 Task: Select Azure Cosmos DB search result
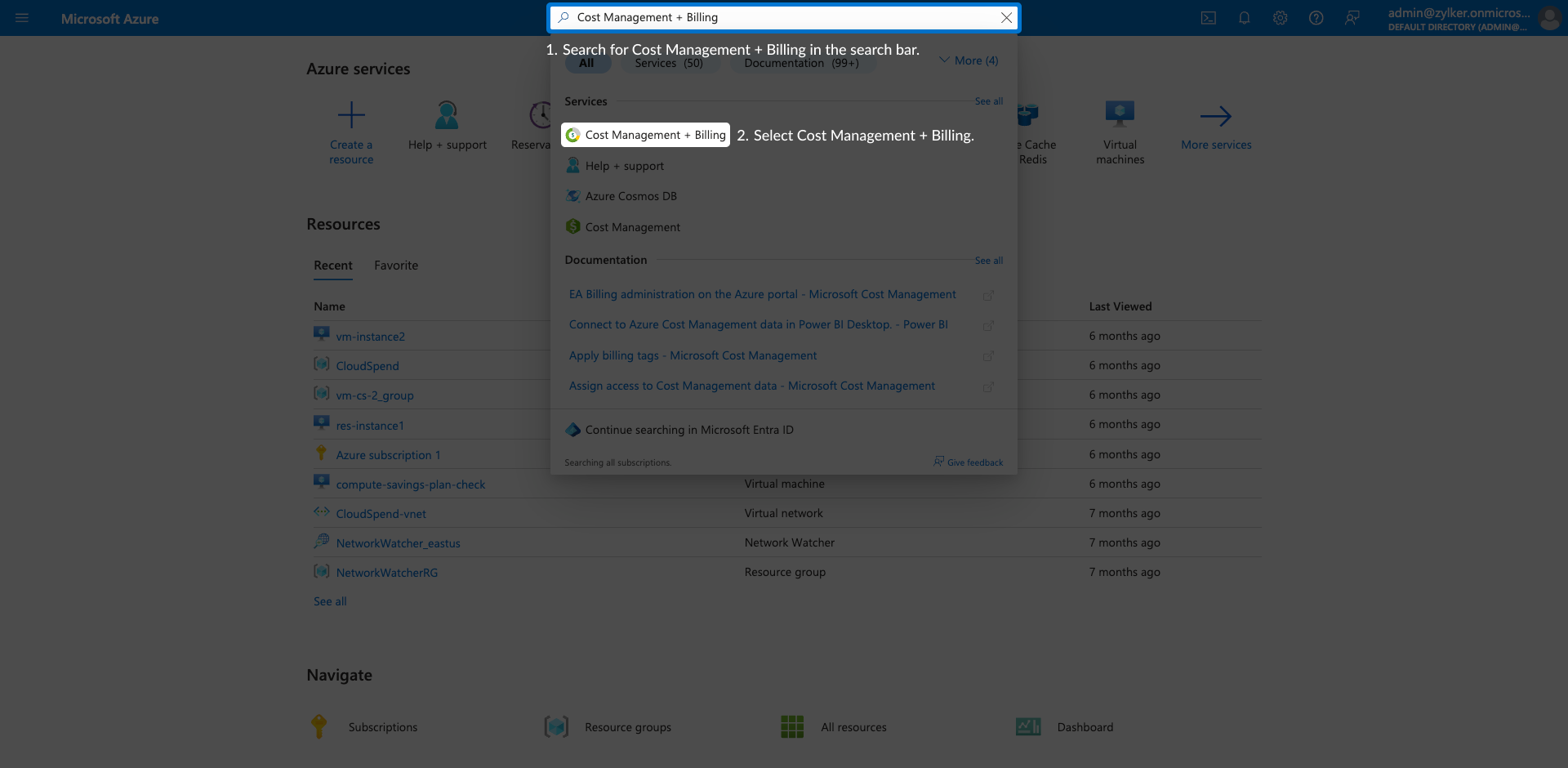[x=631, y=196]
